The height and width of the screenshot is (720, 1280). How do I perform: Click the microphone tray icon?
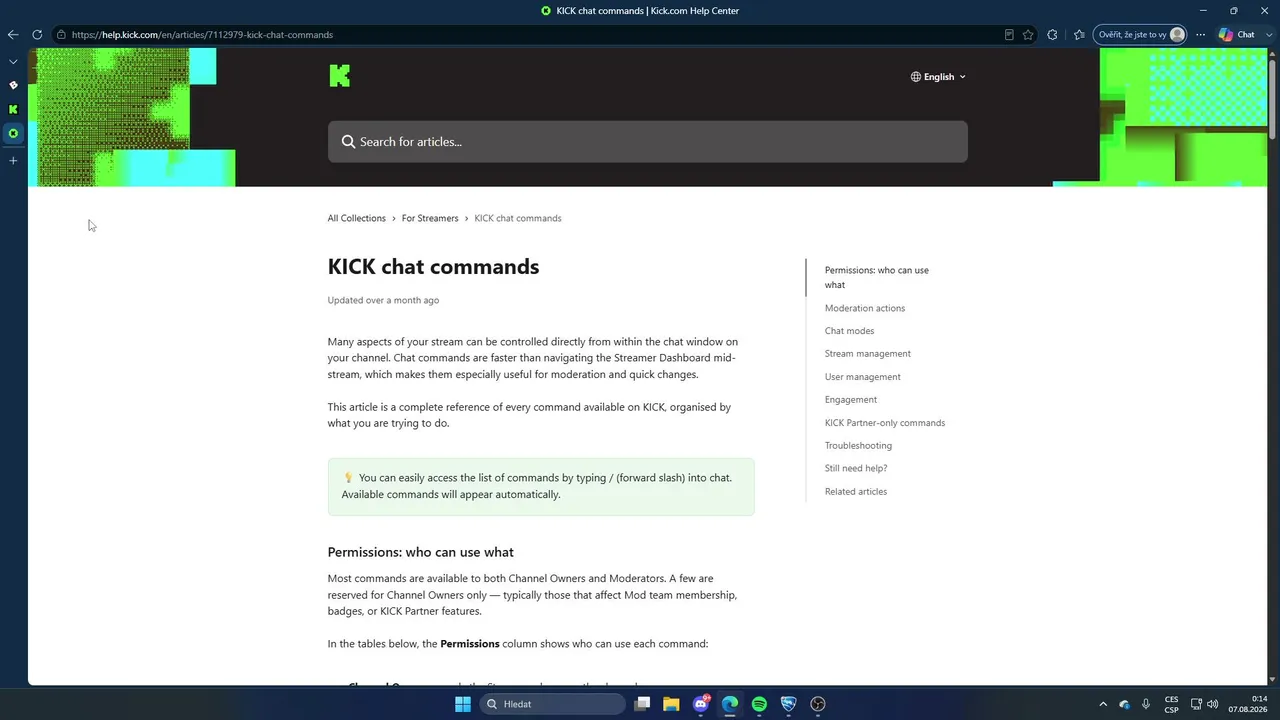[1145, 704]
